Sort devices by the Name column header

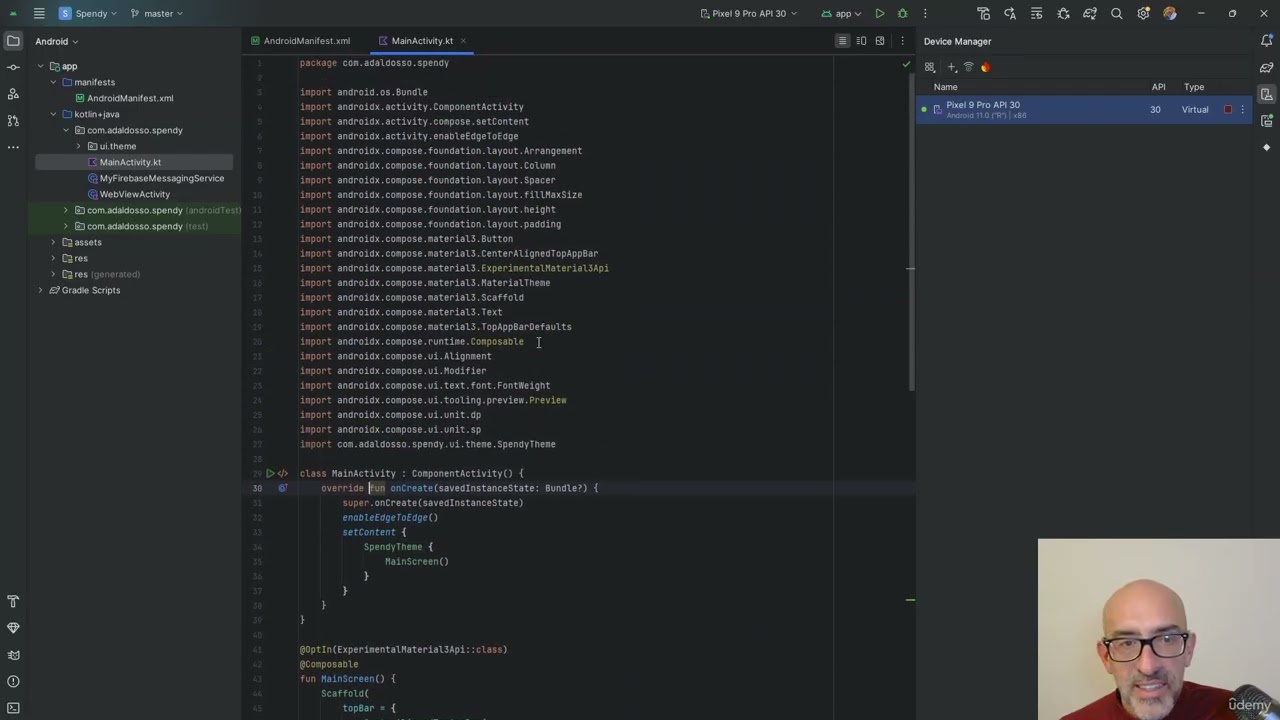pos(946,87)
